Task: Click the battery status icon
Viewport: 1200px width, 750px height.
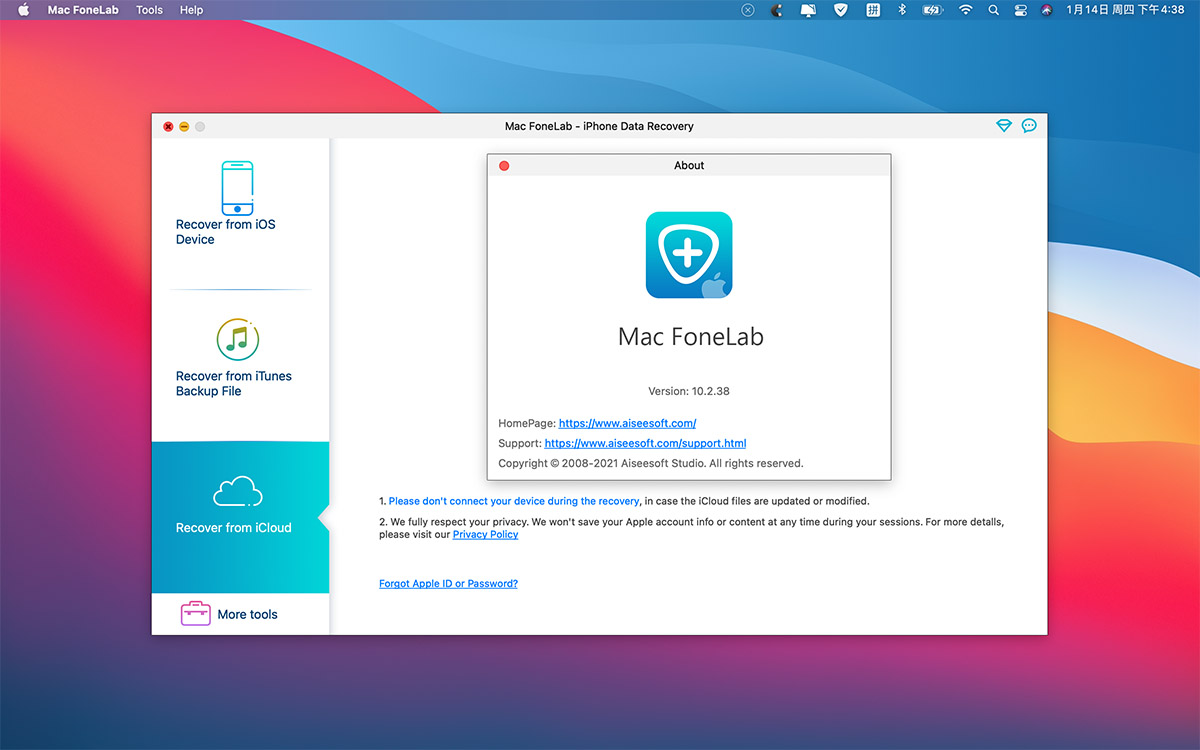Action: click(933, 10)
